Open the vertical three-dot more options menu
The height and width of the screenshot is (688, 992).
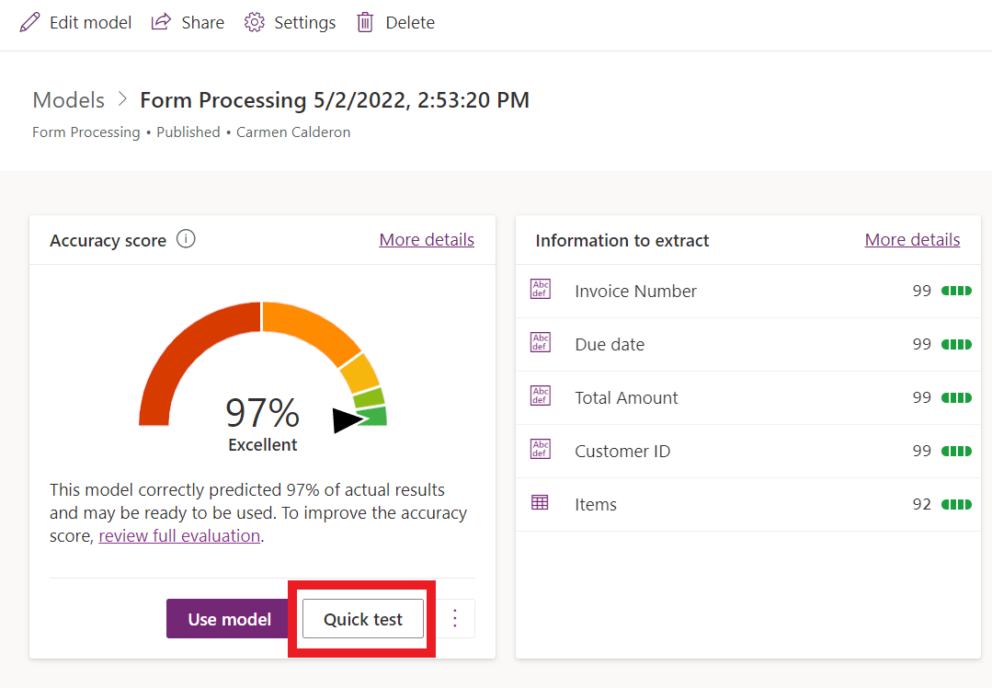tap(455, 619)
